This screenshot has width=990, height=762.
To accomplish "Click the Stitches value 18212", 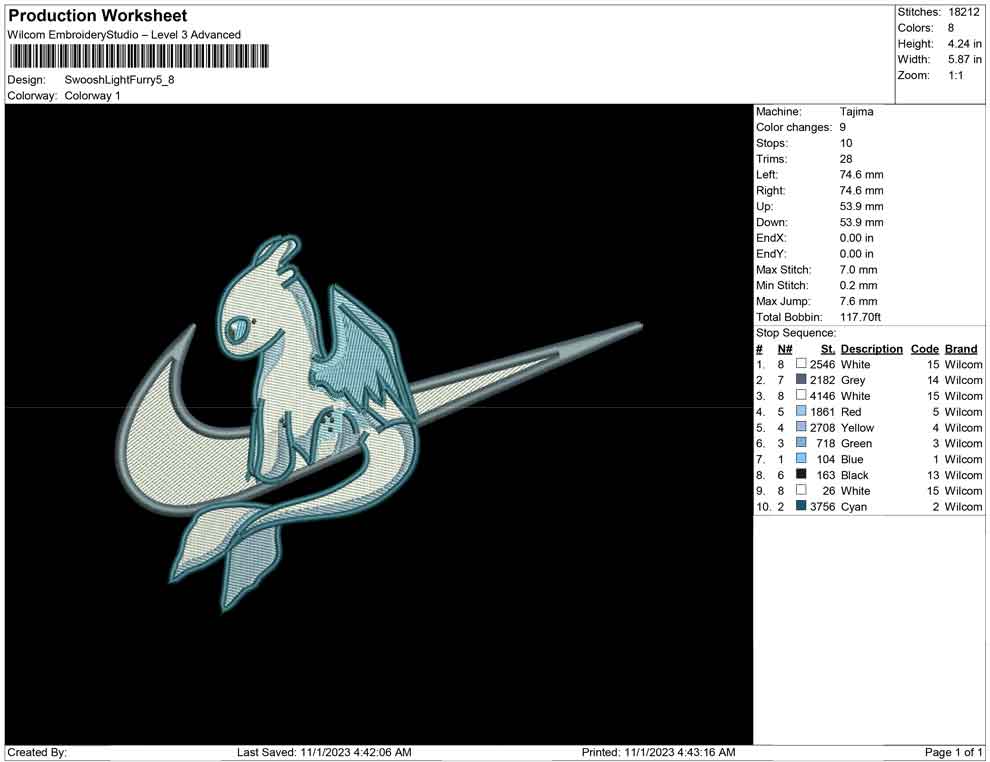I will tap(963, 12).
